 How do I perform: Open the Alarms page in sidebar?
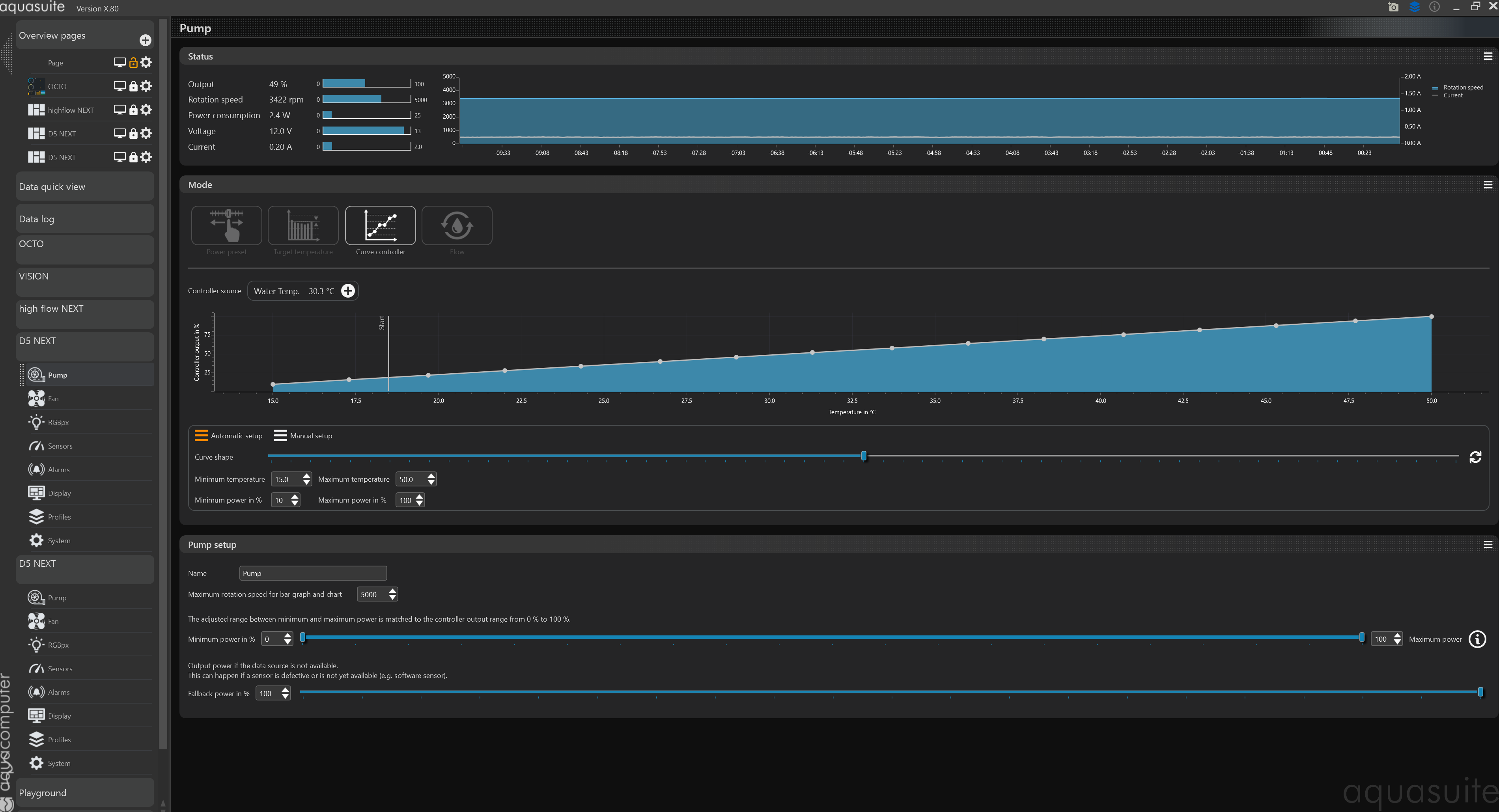point(59,470)
